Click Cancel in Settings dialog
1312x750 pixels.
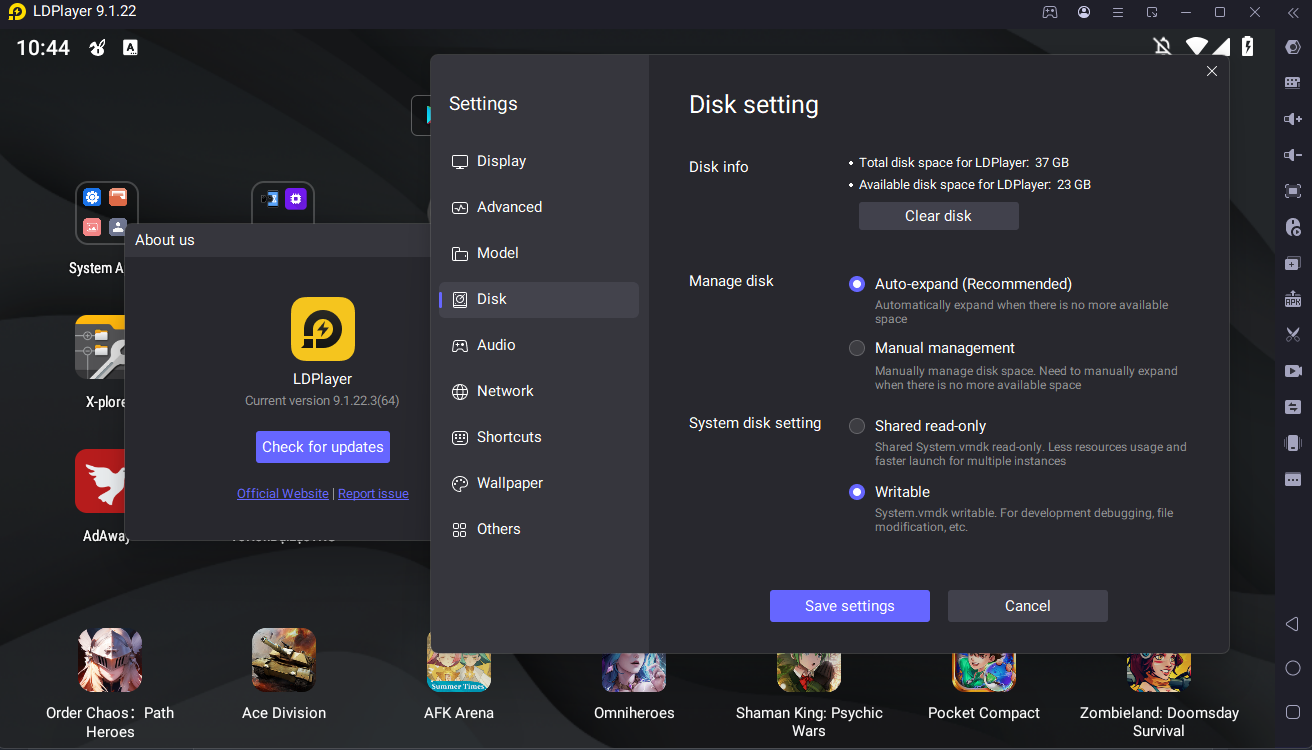1028,606
